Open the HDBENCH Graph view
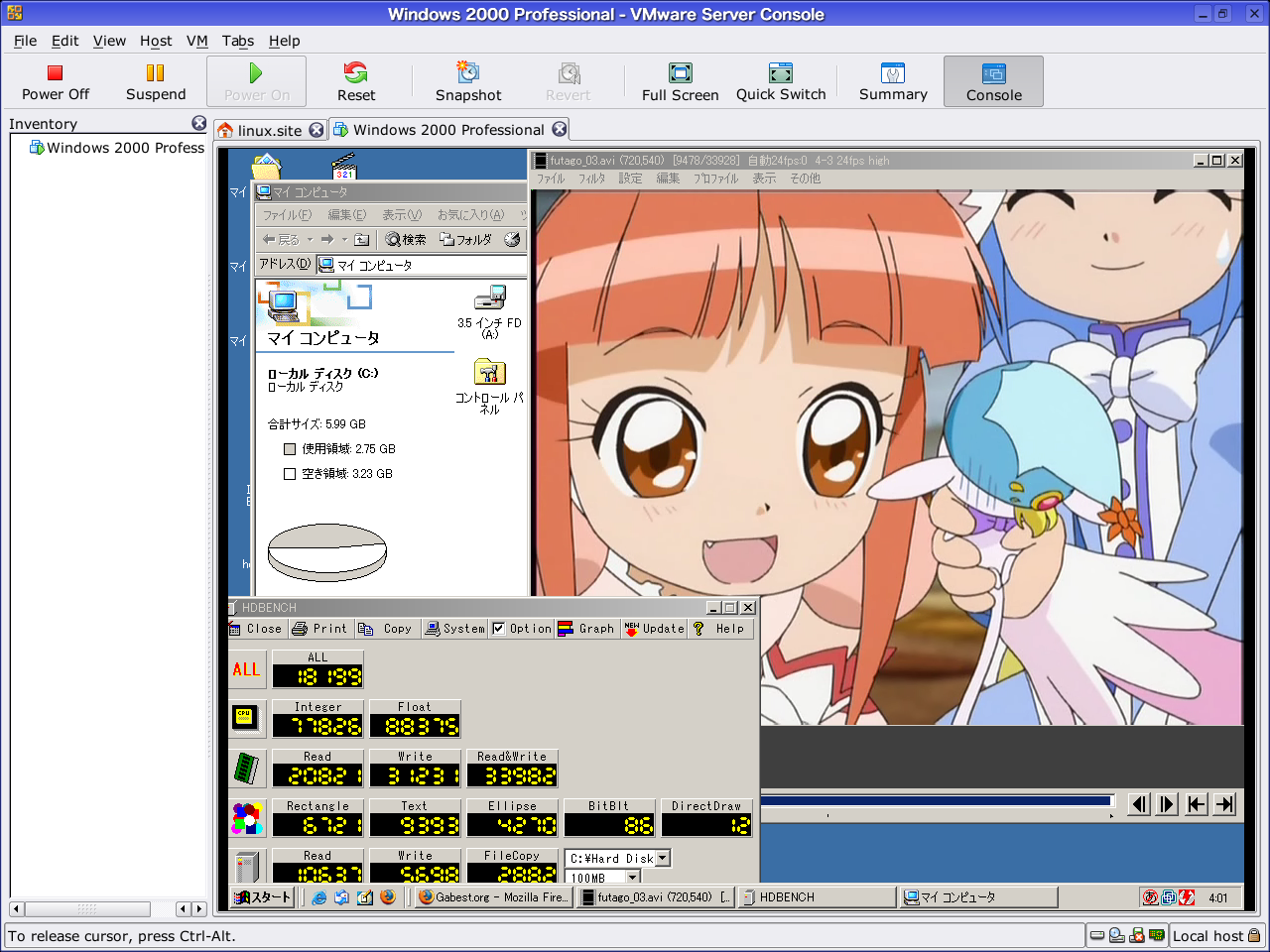This screenshot has height=952, width=1270. coord(586,629)
